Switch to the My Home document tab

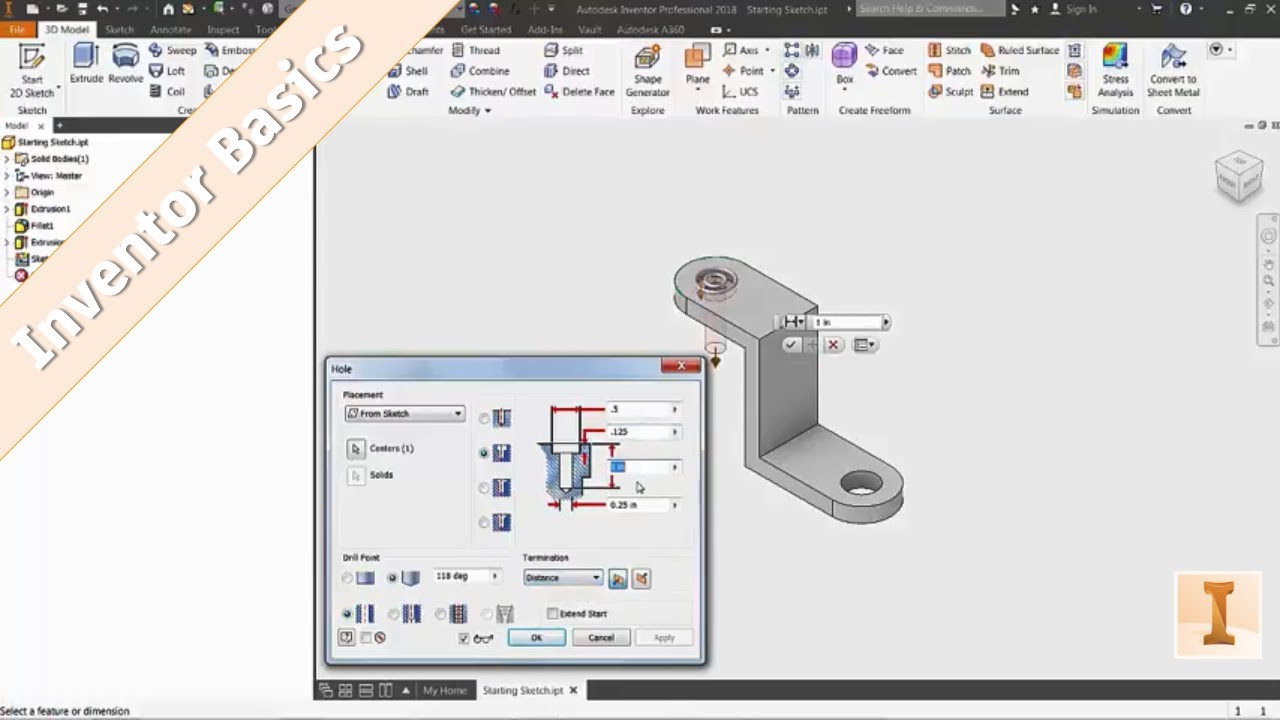pyautogui.click(x=445, y=690)
